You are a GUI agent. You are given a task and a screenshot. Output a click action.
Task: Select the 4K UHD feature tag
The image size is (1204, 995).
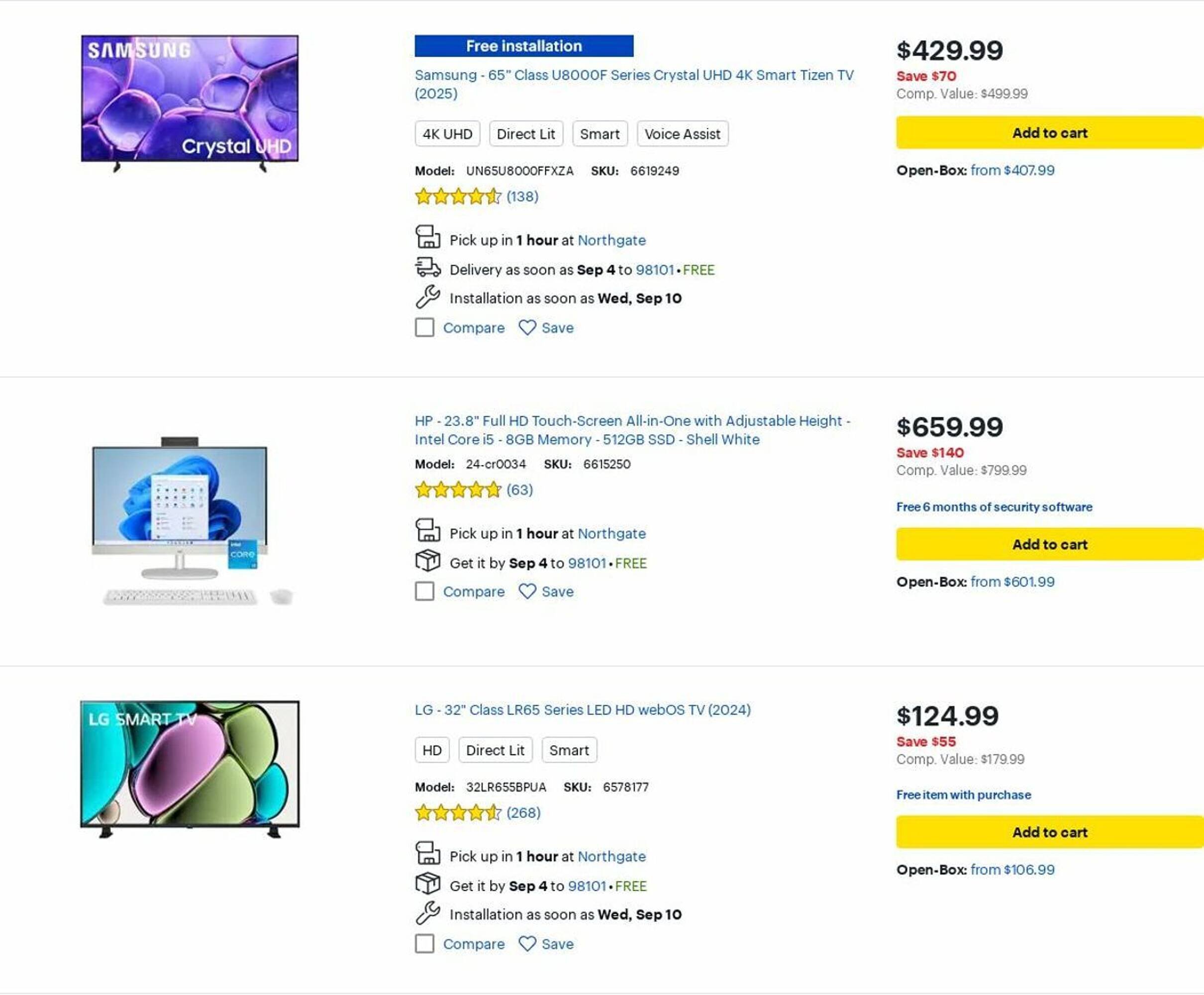coord(447,134)
